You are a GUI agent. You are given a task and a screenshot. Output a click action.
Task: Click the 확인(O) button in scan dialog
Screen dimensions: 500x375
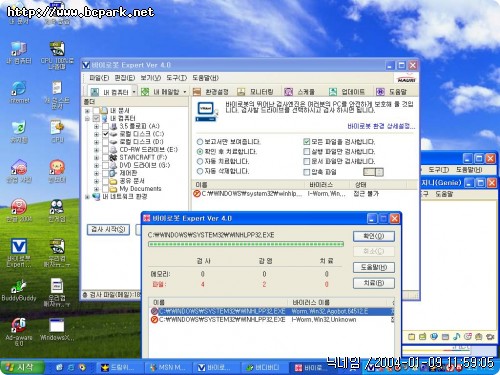(374, 236)
